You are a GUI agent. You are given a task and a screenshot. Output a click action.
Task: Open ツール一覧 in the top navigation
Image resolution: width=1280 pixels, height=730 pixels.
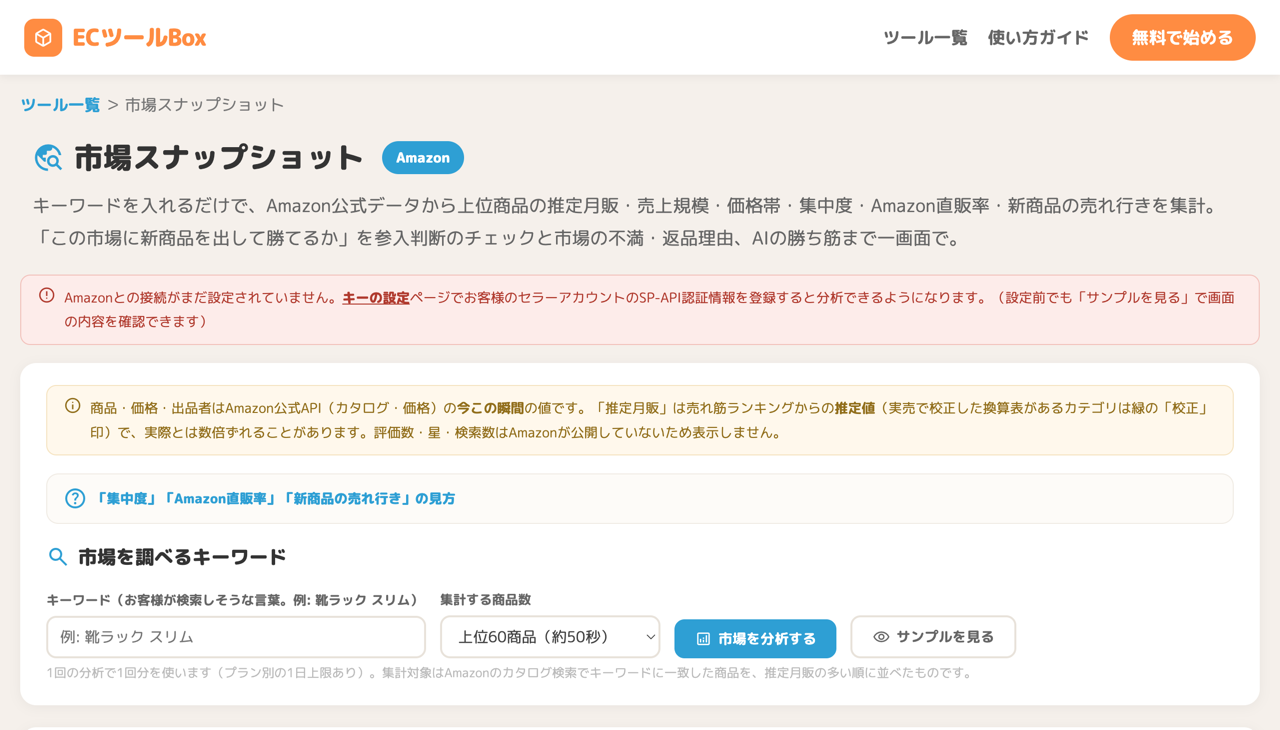coord(925,38)
